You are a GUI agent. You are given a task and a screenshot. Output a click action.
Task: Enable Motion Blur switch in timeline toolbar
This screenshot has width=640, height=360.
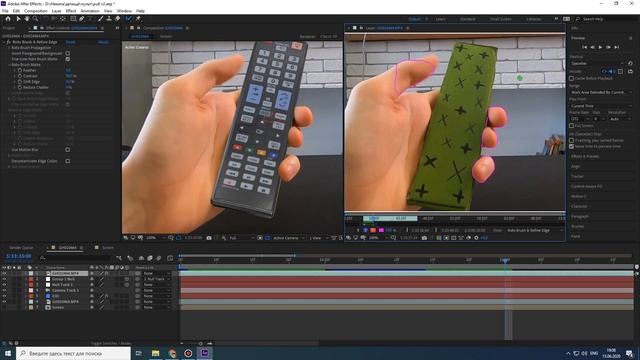coord(159,258)
